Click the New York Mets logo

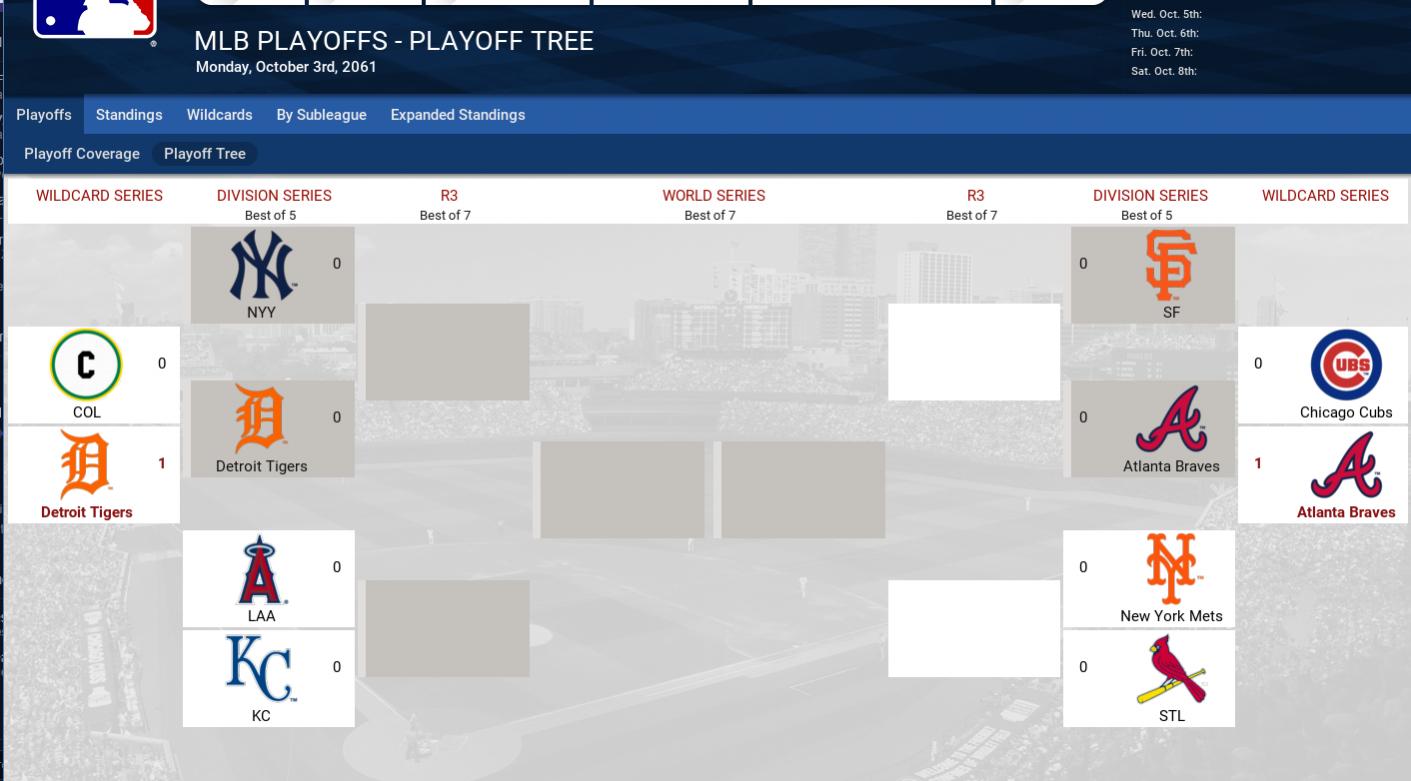pos(1171,569)
